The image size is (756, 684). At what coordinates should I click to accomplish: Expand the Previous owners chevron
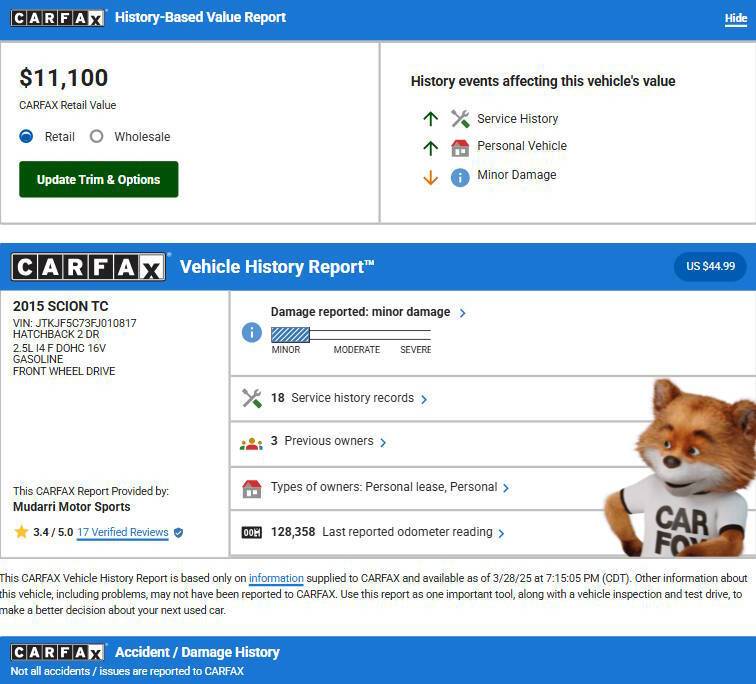(x=383, y=443)
